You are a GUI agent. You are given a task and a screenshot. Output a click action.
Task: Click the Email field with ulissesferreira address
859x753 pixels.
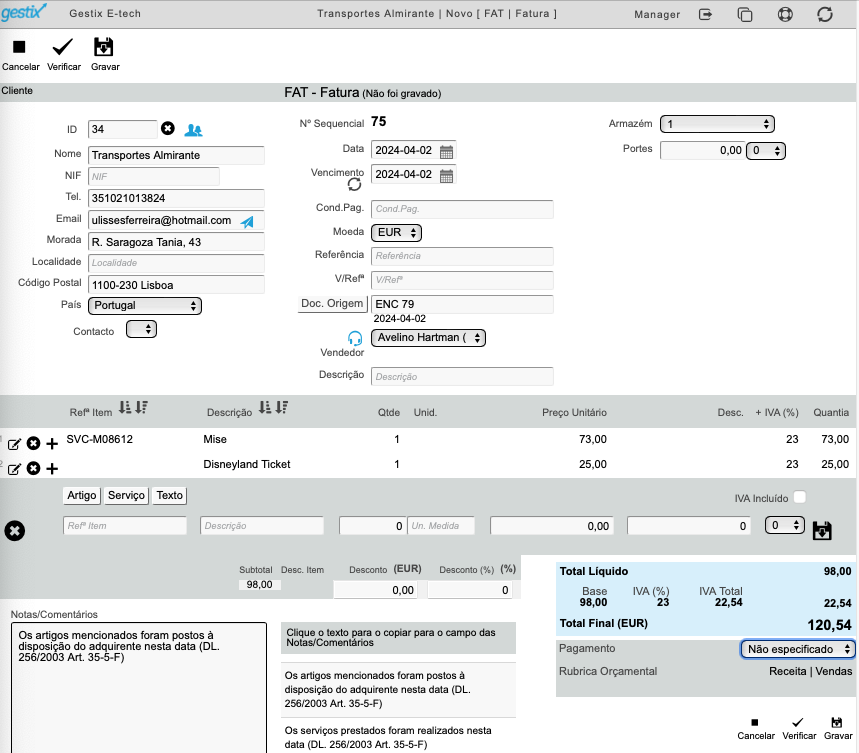coord(176,221)
